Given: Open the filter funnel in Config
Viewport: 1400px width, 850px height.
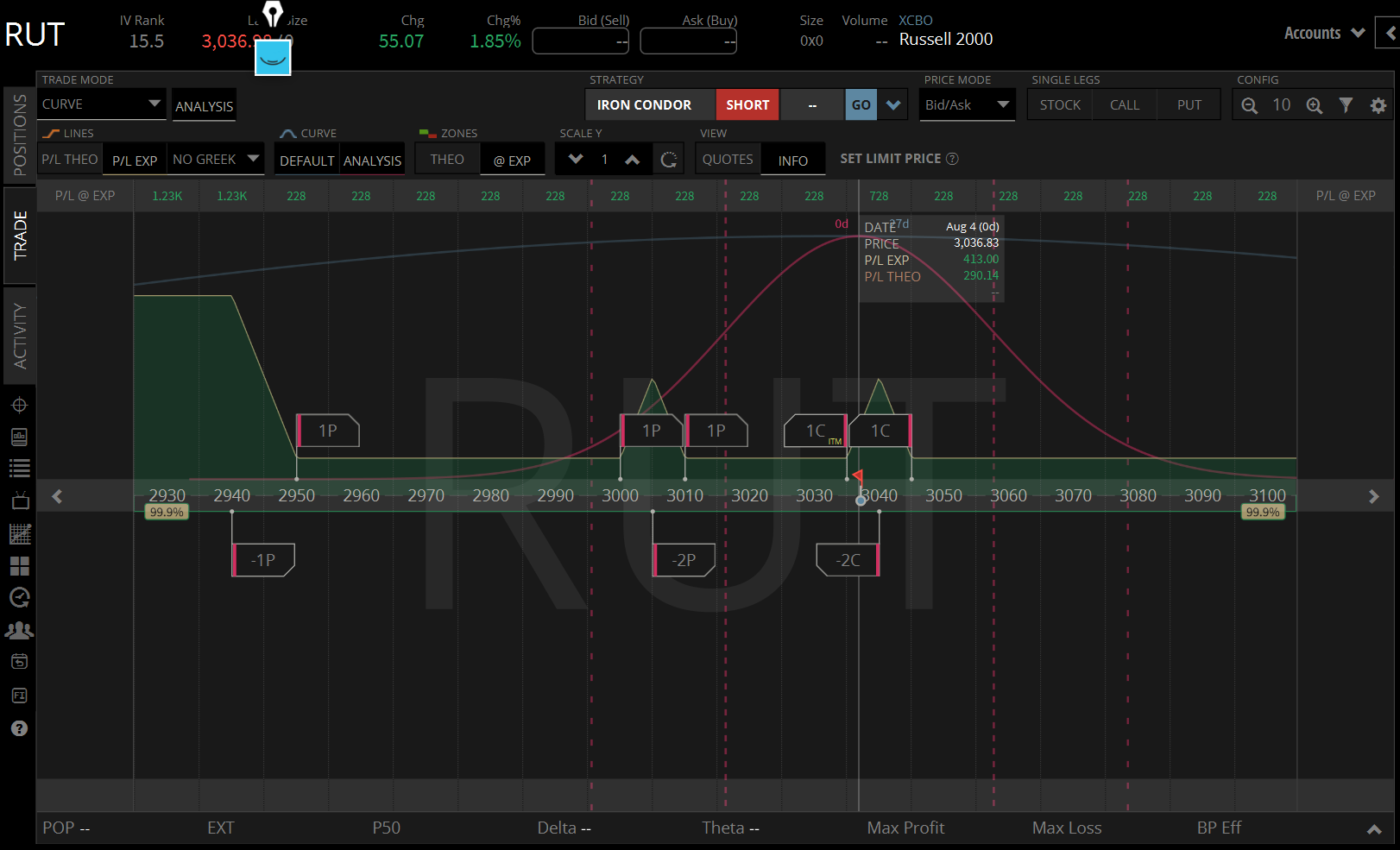Looking at the screenshot, I should tap(1346, 105).
